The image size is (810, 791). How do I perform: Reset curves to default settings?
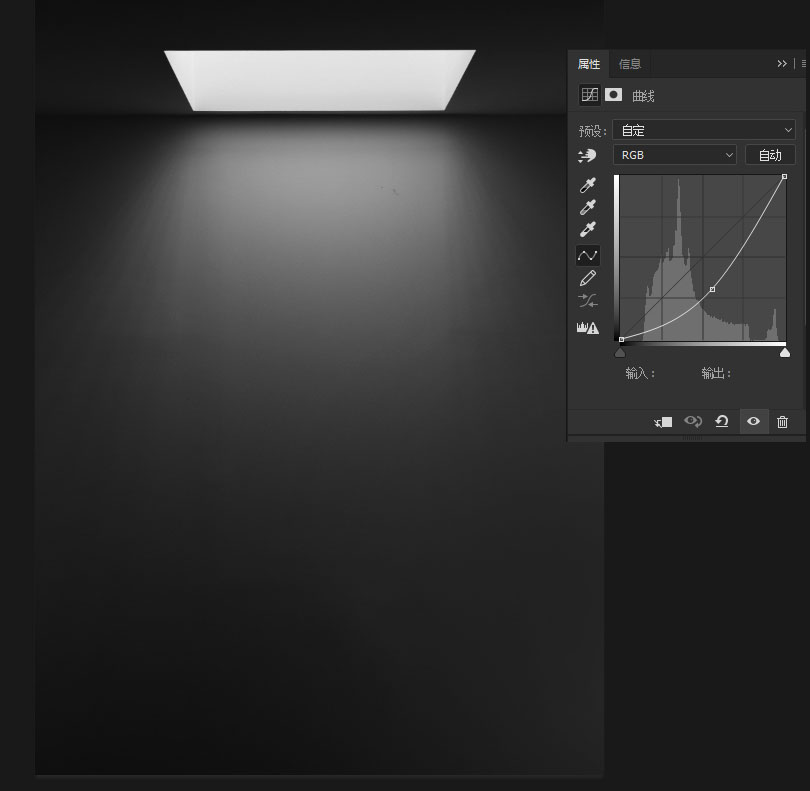pyautogui.click(x=721, y=422)
